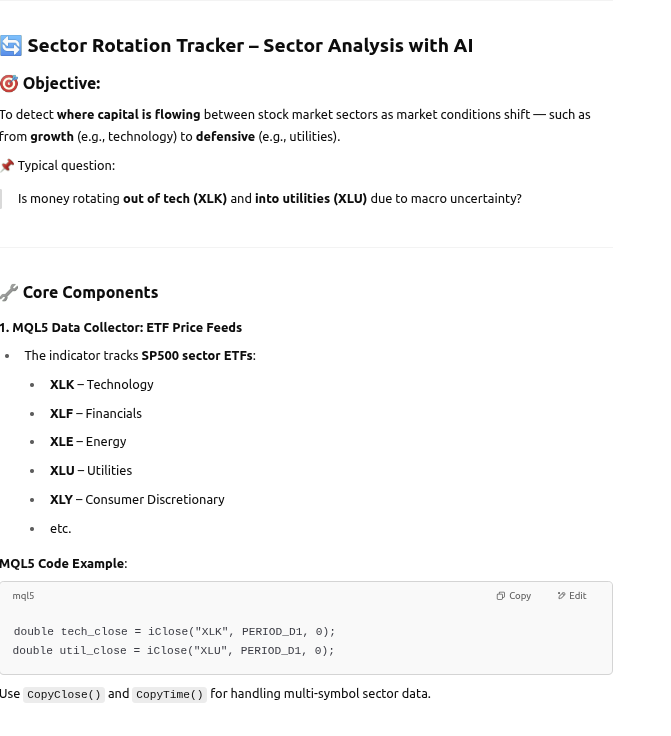Image resolution: width=671 pixels, height=736 pixels.
Task: Click the Edit button on the code block
Action: [x=572, y=596]
